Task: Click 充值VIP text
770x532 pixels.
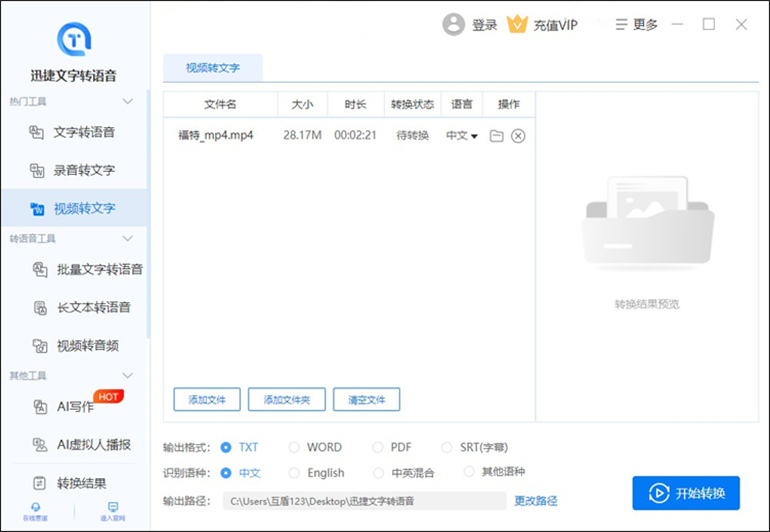Action: coord(555,25)
